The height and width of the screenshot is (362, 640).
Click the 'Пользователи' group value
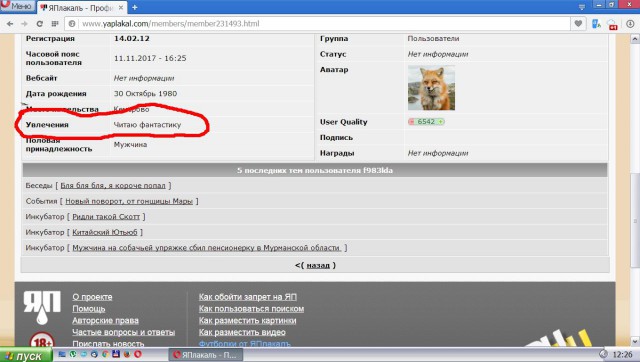pos(433,38)
